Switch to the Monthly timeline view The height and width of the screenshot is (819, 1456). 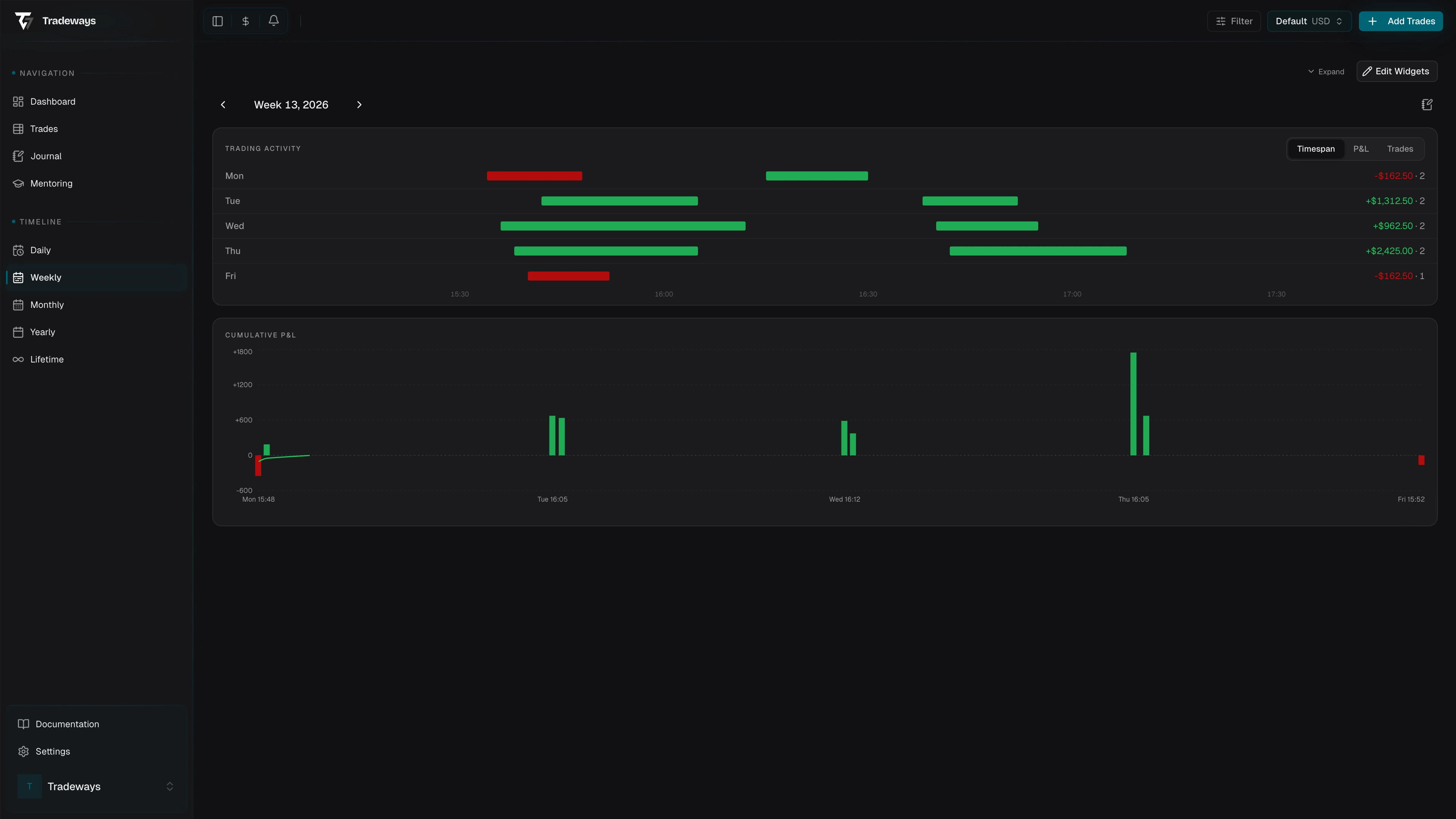(x=47, y=304)
